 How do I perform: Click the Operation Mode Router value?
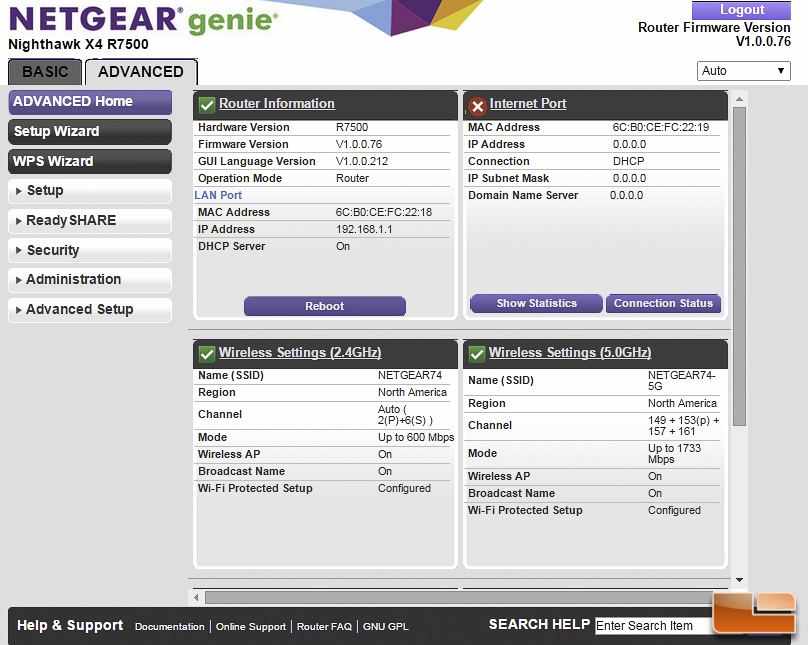click(352, 178)
